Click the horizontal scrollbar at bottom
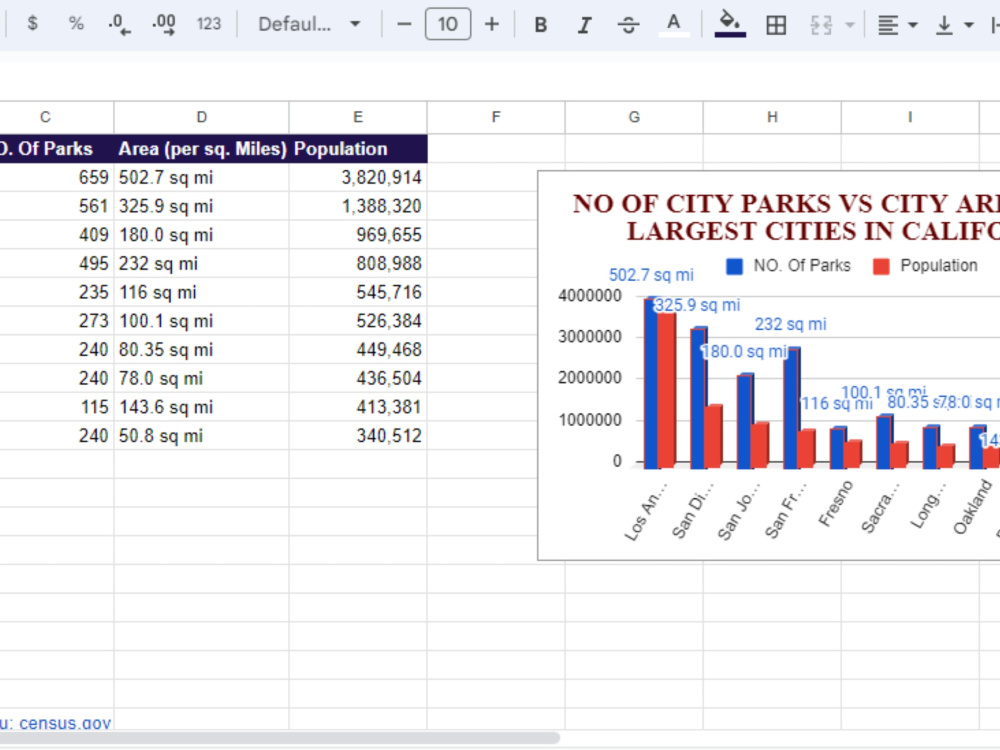The width and height of the screenshot is (1000, 750). tap(280, 739)
